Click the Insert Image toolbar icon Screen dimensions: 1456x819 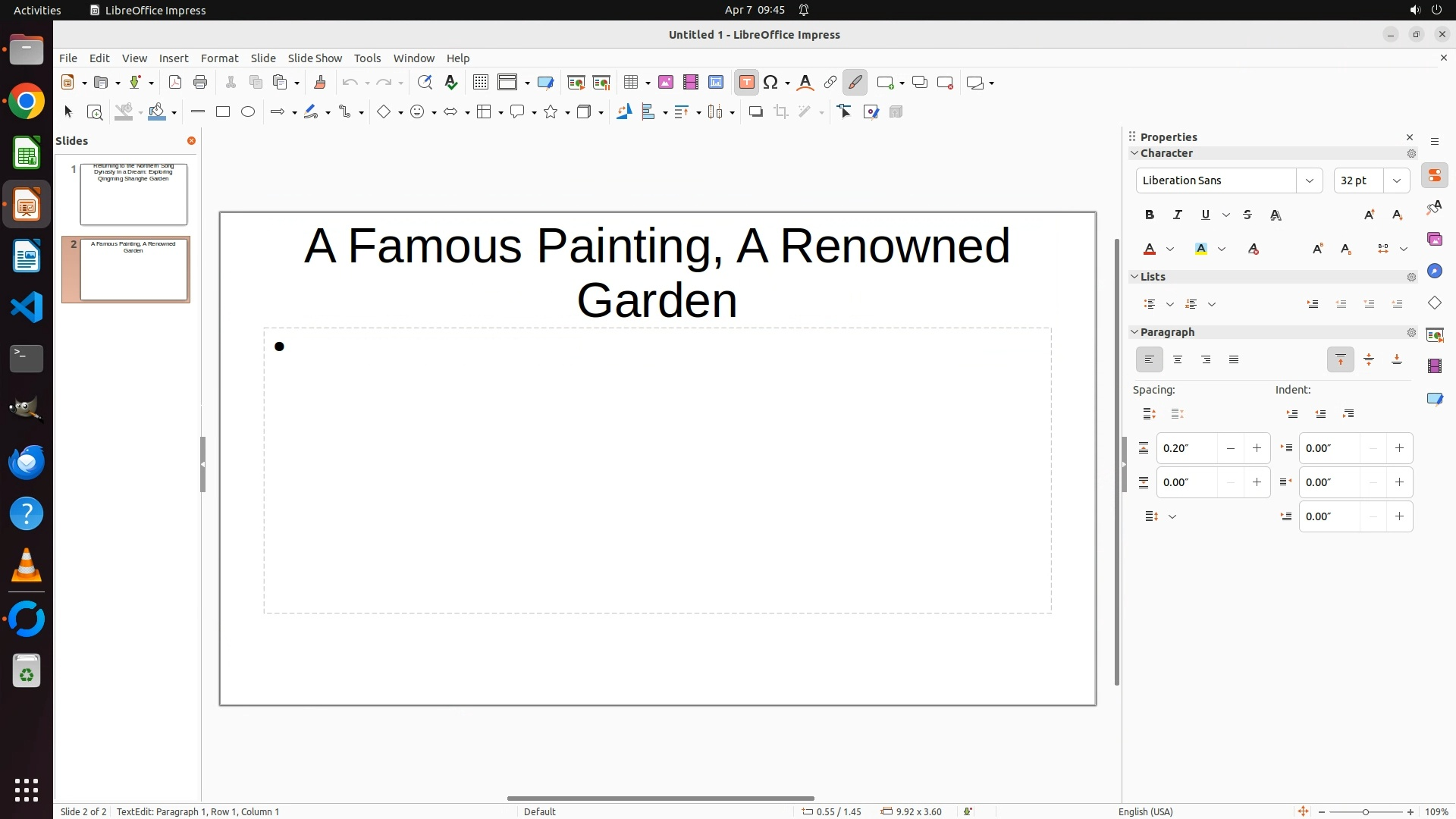click(666, 83)
